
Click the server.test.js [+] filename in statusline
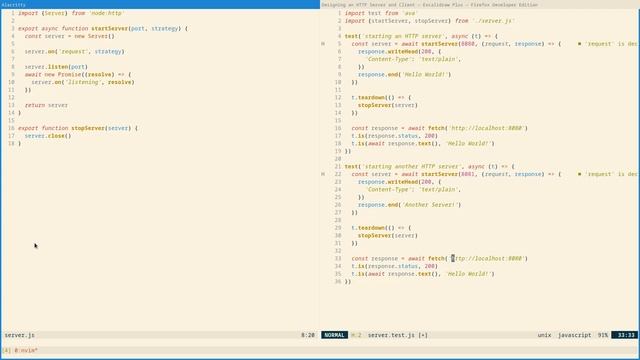click(x=398, y=335)
